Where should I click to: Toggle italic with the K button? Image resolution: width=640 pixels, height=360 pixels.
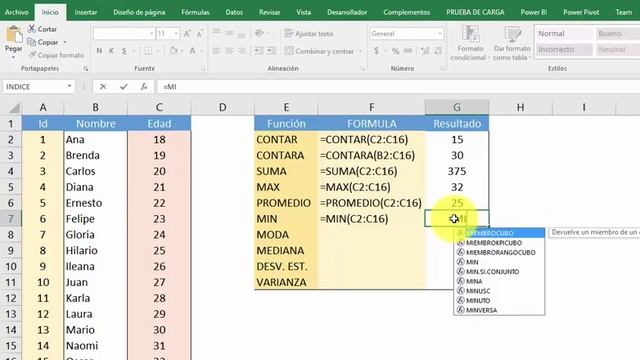(111, 51)
